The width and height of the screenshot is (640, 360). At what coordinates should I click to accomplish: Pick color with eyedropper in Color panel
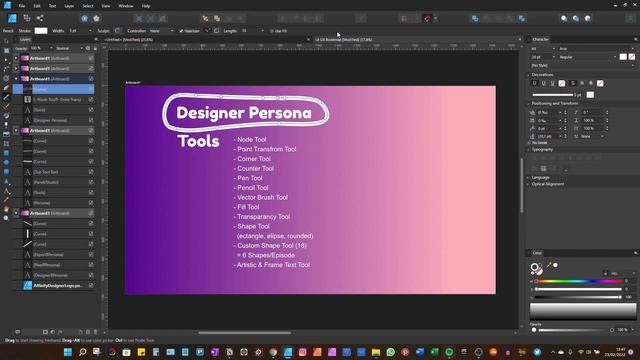click(x=549, y=266)
